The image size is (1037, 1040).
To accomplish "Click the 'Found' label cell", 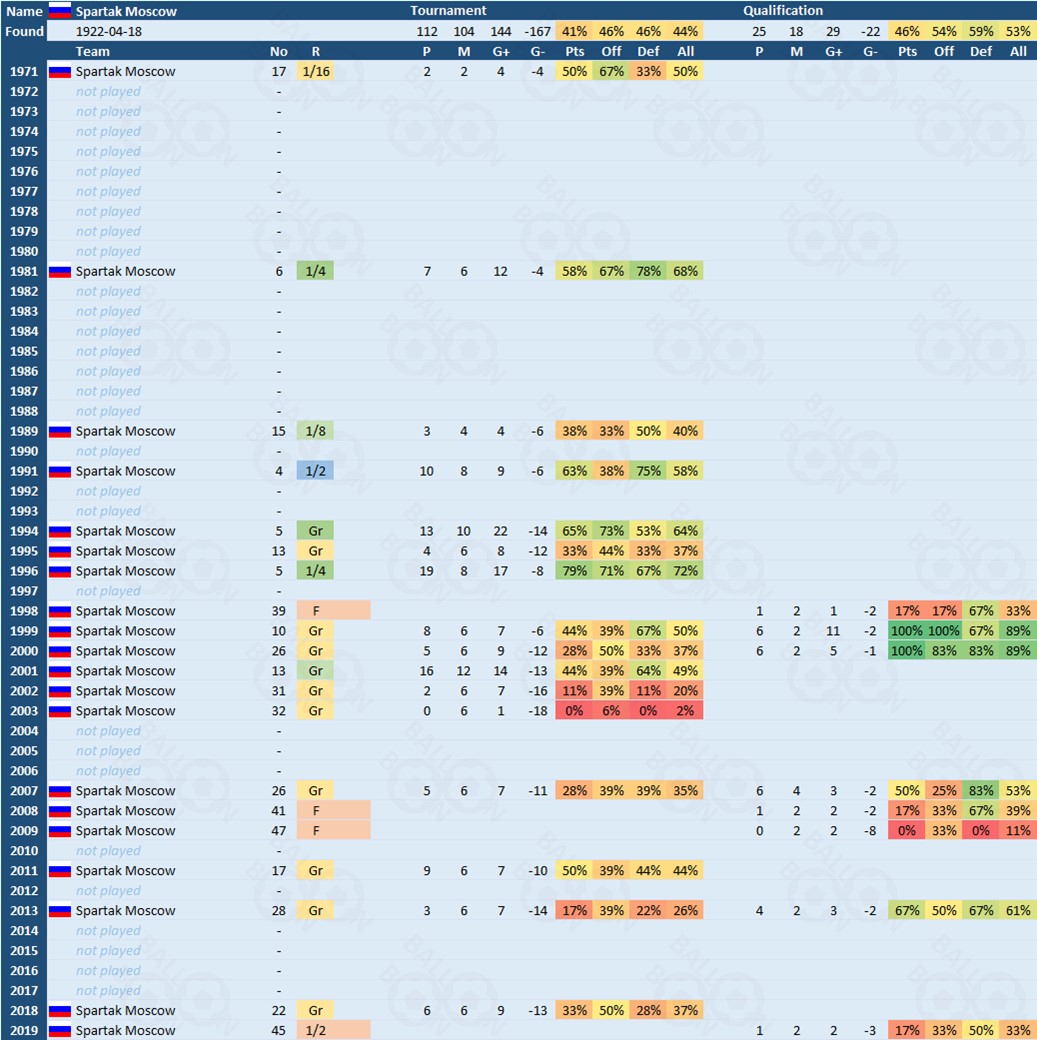I will (24, 31).
